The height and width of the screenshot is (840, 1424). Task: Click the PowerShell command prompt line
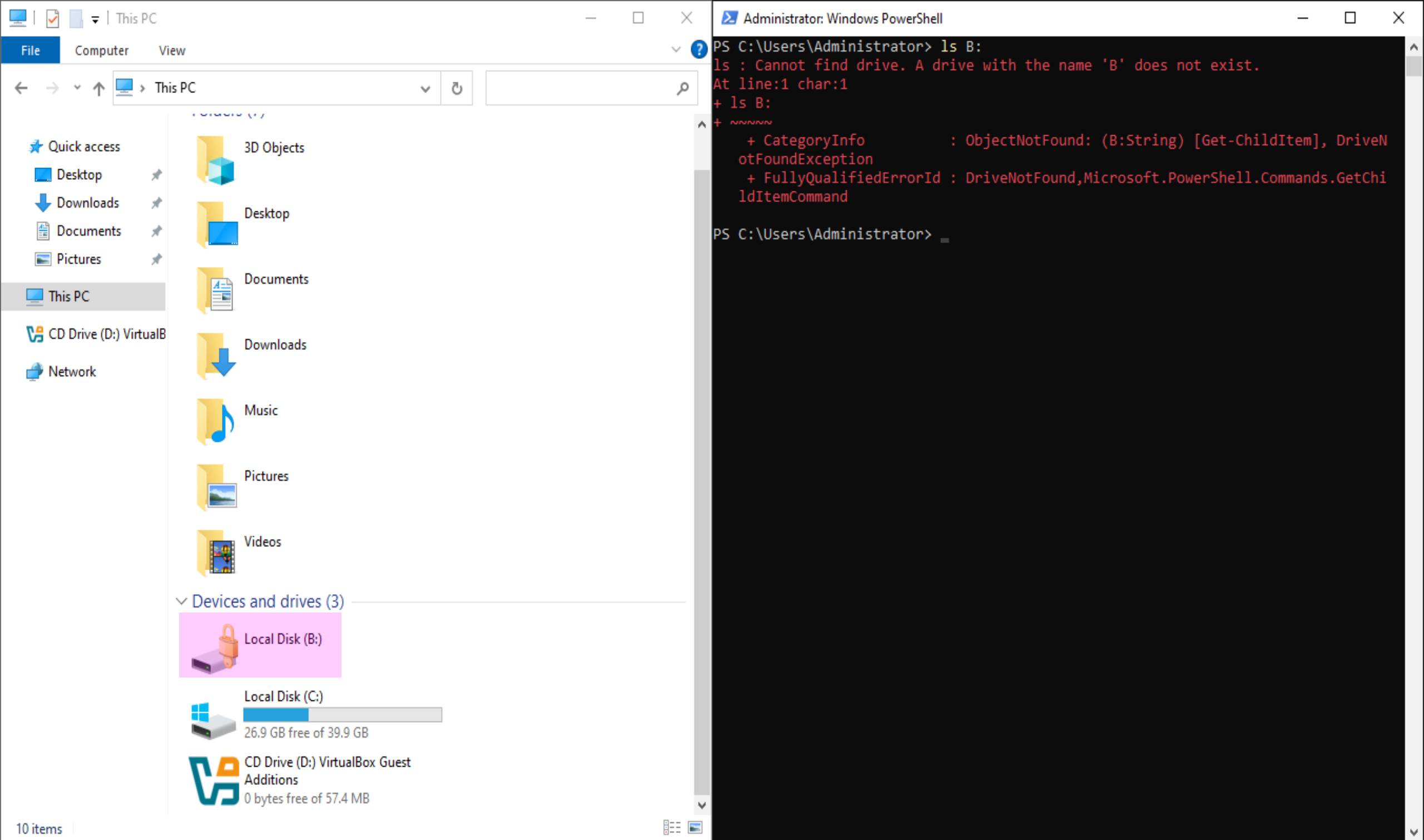[831, 234]
